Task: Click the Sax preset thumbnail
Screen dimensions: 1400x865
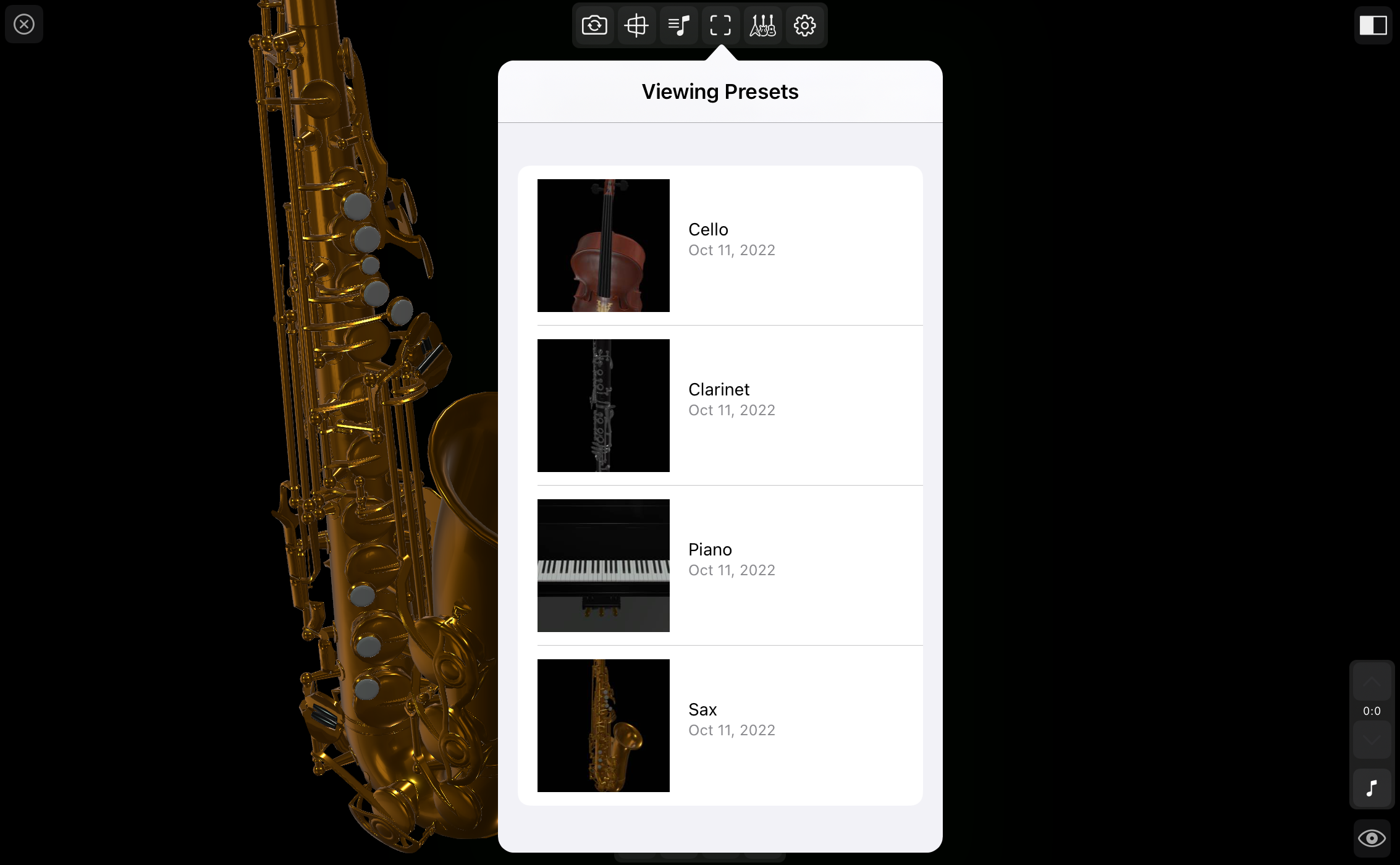Action: tap(604, 725)
